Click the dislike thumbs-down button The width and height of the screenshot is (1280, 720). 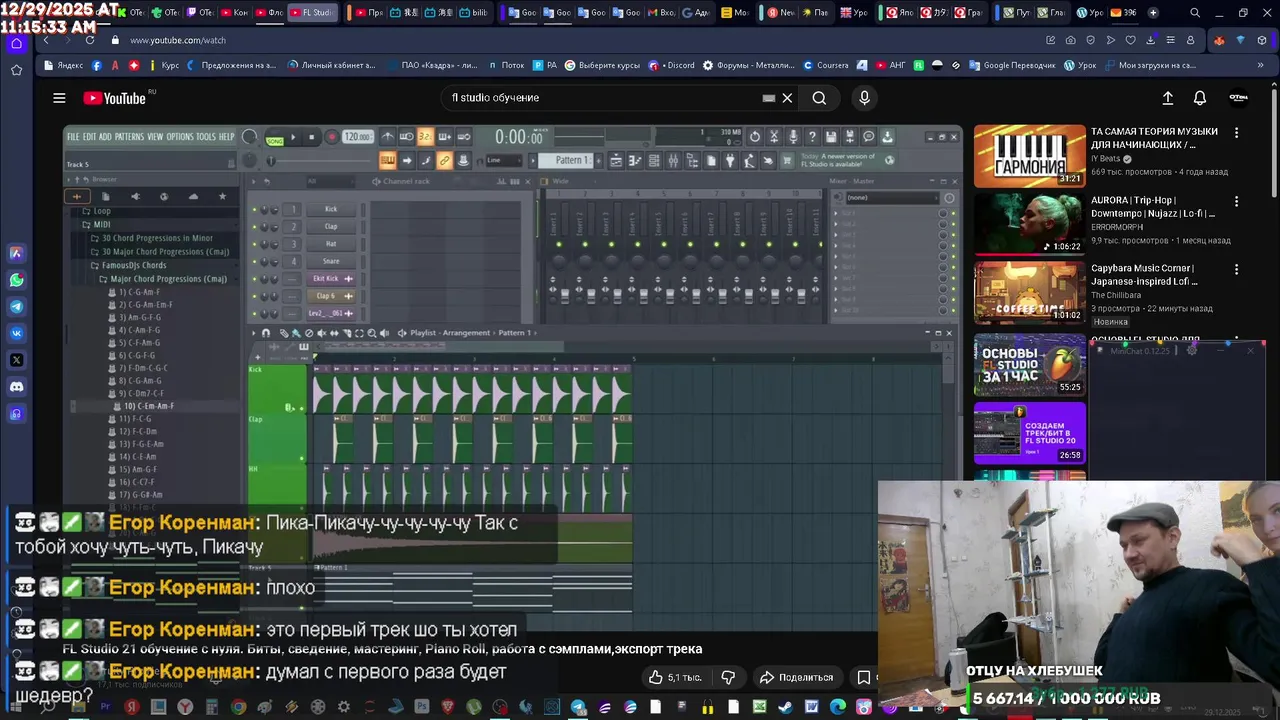click(x=728, y=677)
